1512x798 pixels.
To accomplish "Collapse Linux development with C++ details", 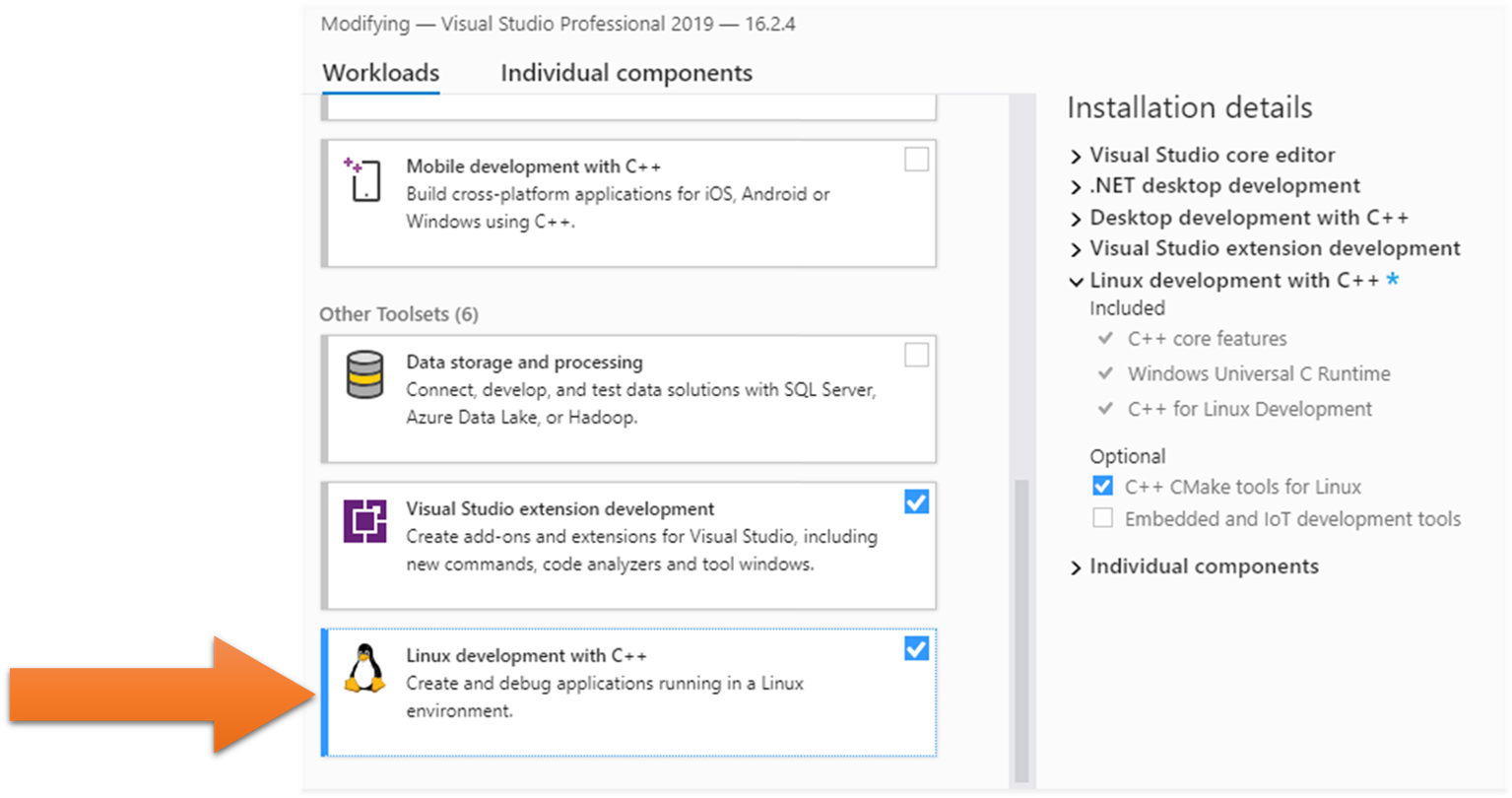I will [1076, 281].
